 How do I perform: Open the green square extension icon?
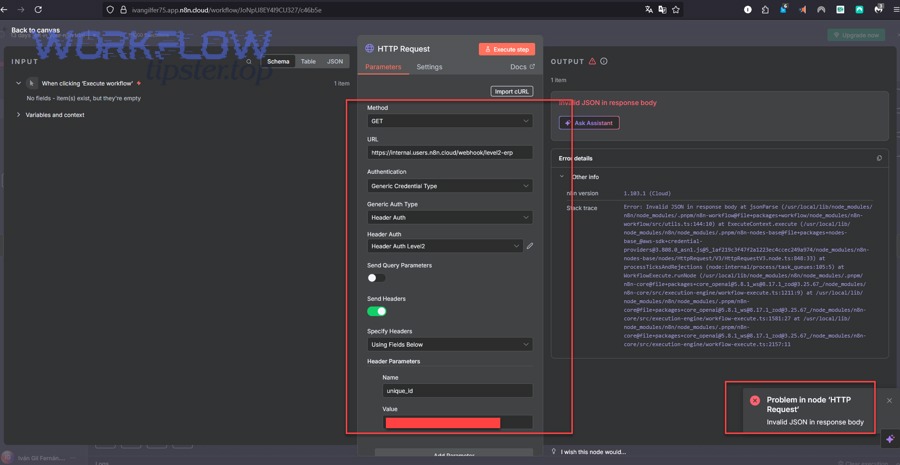840,10
